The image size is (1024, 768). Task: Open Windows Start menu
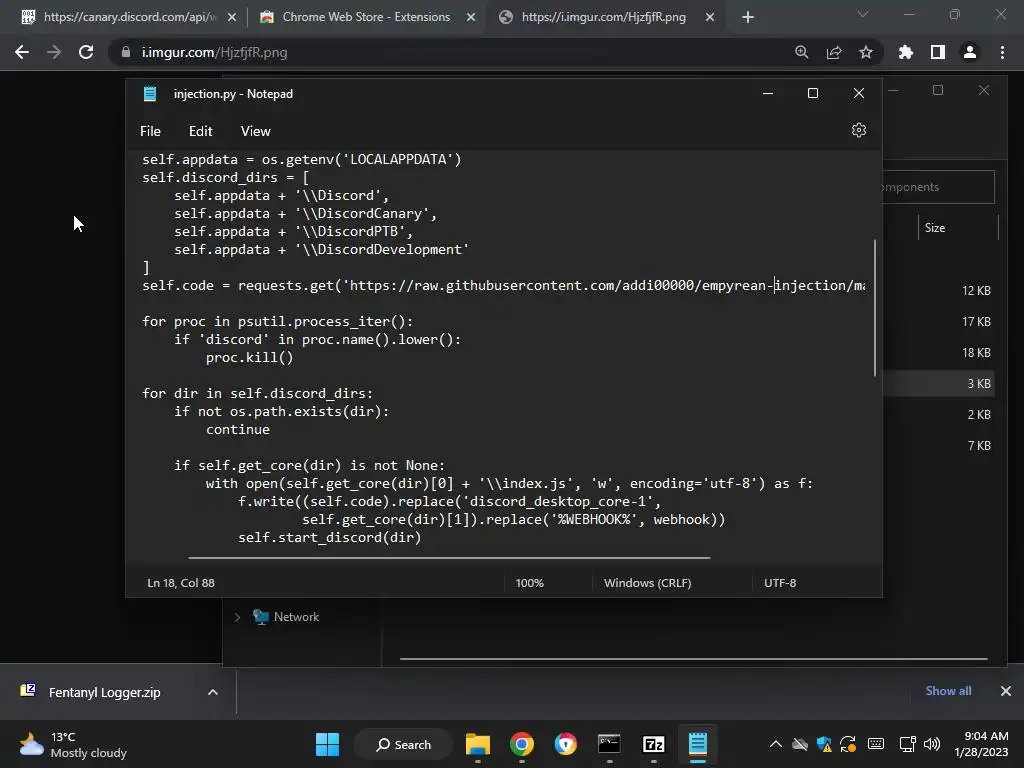click(327, 744)
